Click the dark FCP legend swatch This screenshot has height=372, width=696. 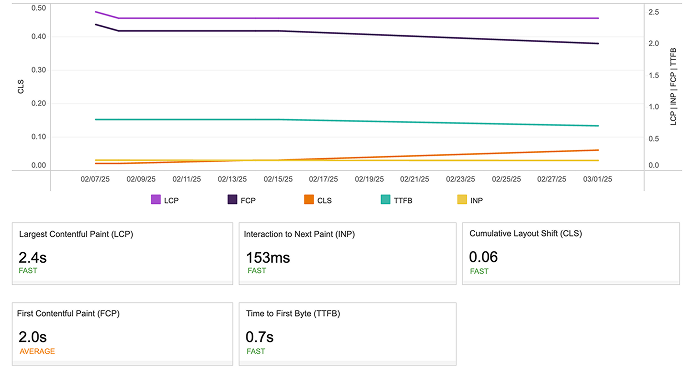tap(232, 200)
